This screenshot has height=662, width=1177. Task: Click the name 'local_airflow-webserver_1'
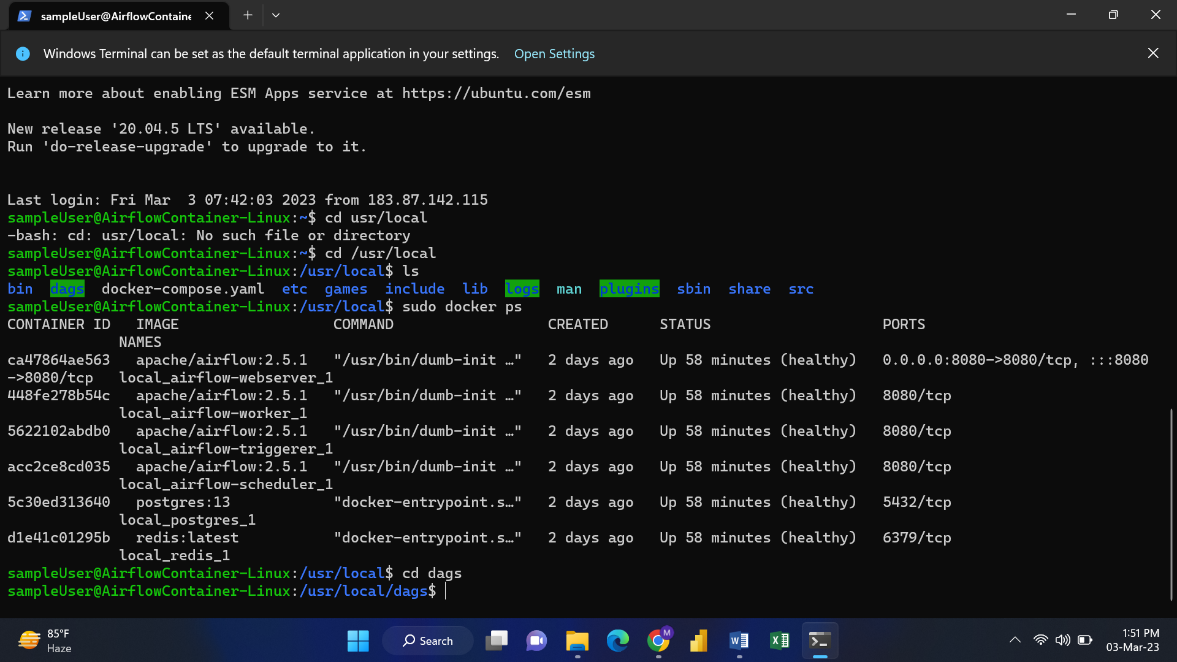click(226, 378)
